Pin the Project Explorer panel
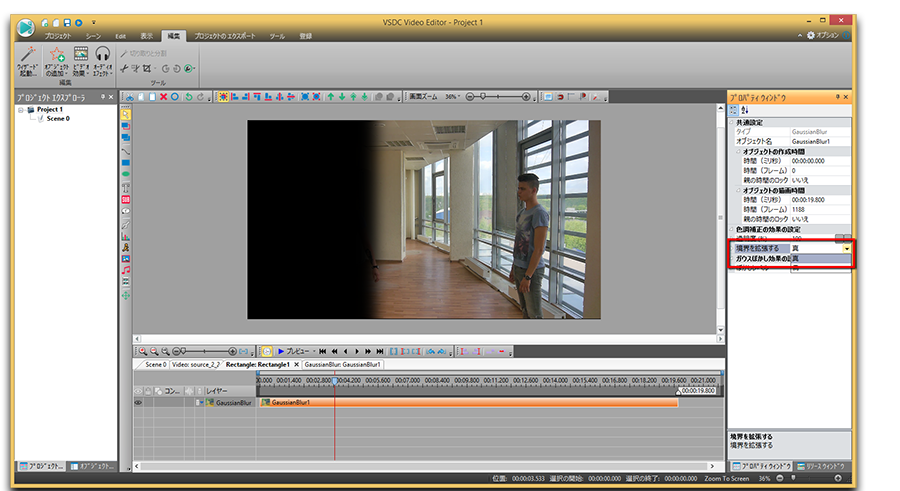The image size is (900, 491). coord(103,97)
